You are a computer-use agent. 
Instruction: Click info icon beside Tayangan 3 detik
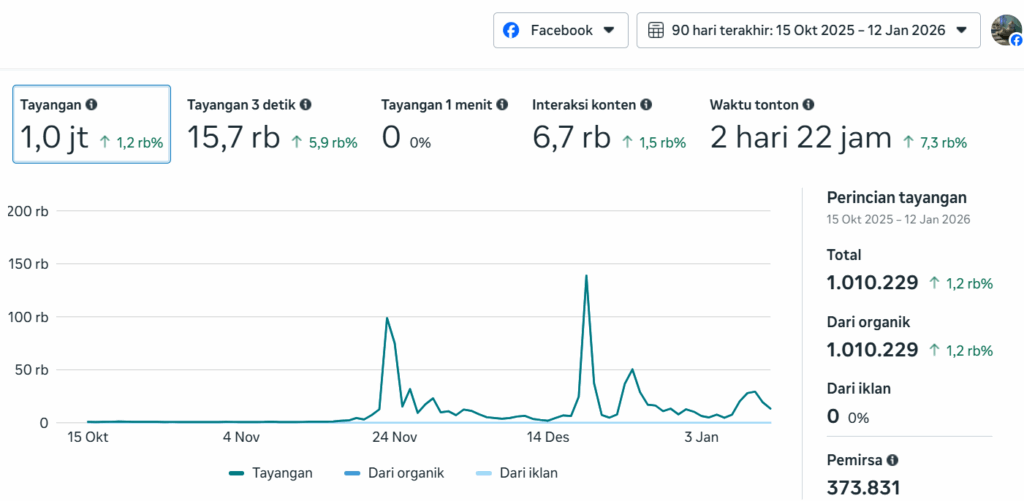tap(306, 104)
